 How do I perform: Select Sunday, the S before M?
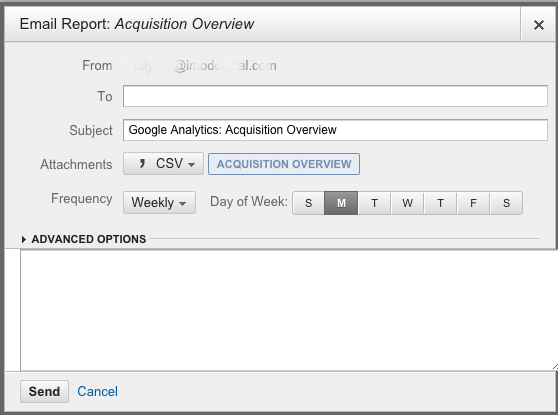308,203
